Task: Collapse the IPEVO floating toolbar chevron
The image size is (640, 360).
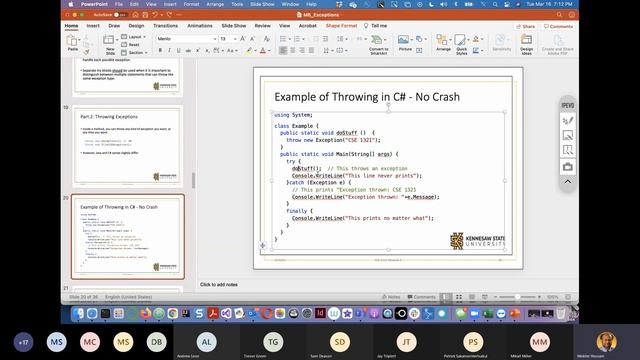Action: pyautogui.click(x=568, y=182)
